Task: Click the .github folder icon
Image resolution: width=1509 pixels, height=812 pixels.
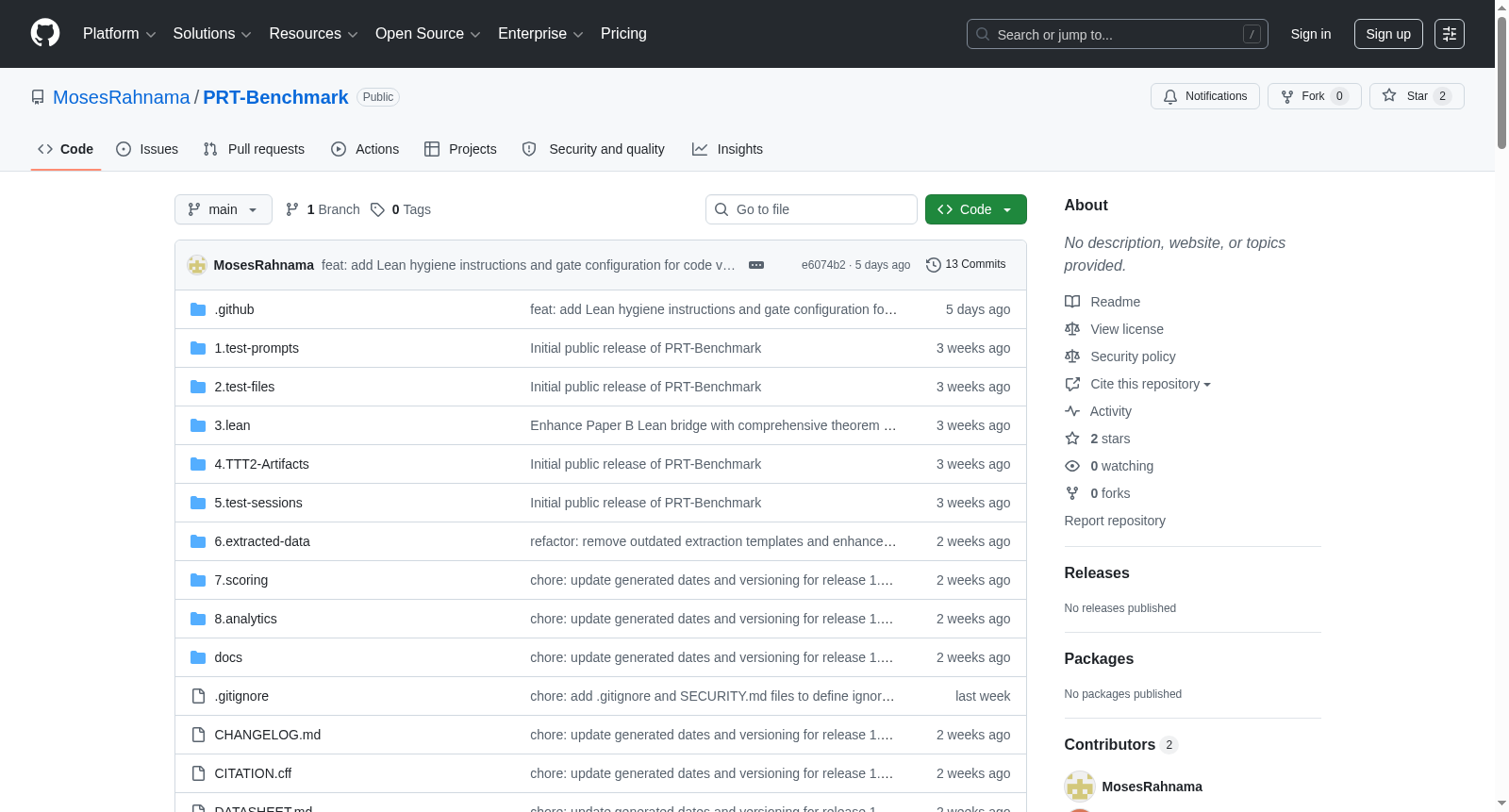Action: 198,309
